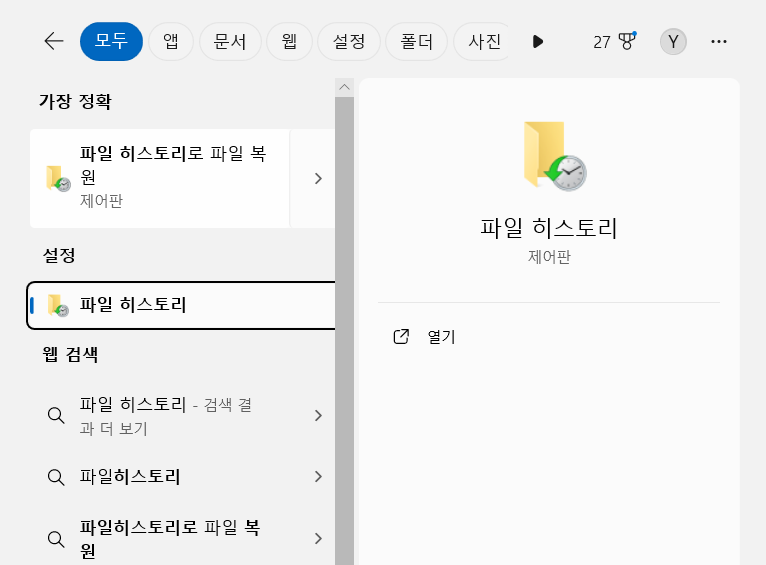This screenshot has width=766, height=565.
Task: Expand chevron for 검색 결과 더 보기 result
Action: coord(318,416)
